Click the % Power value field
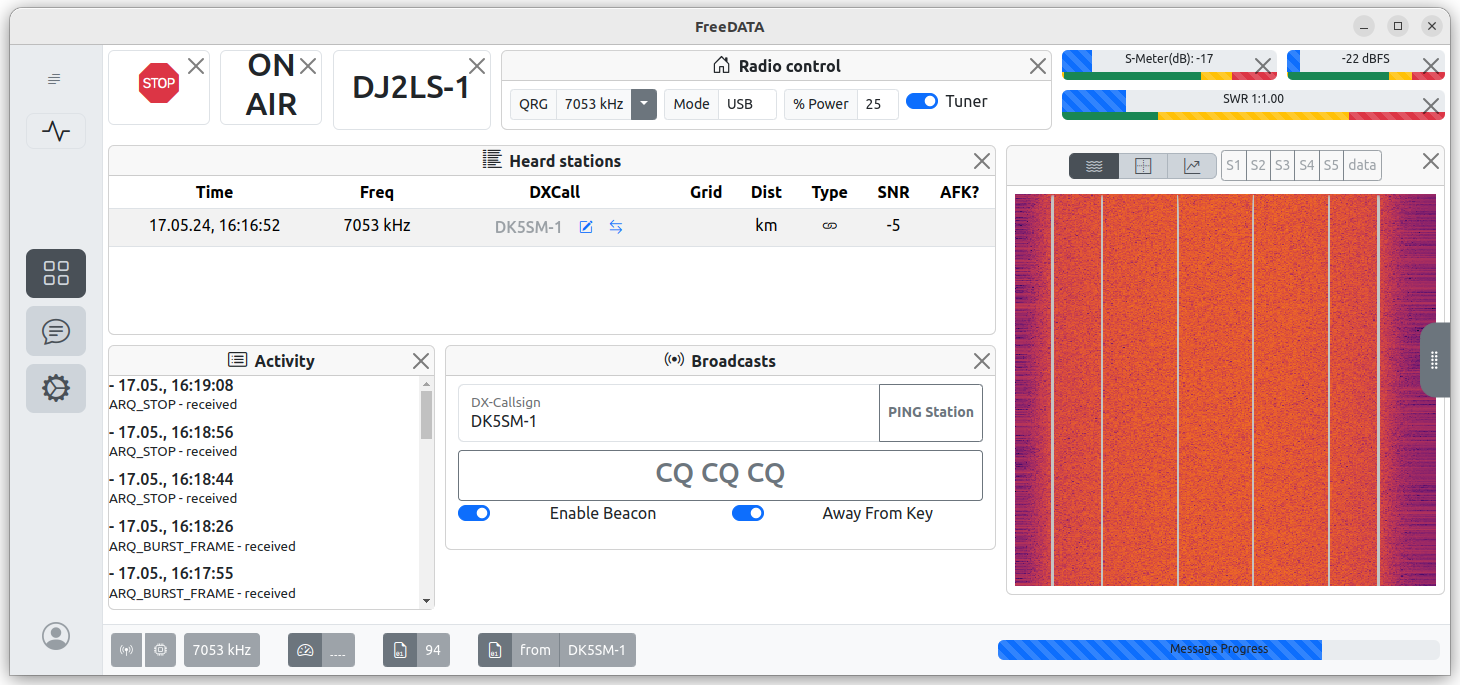The height and width of the screenshot is (685, 1460). [x=877, y=104]
